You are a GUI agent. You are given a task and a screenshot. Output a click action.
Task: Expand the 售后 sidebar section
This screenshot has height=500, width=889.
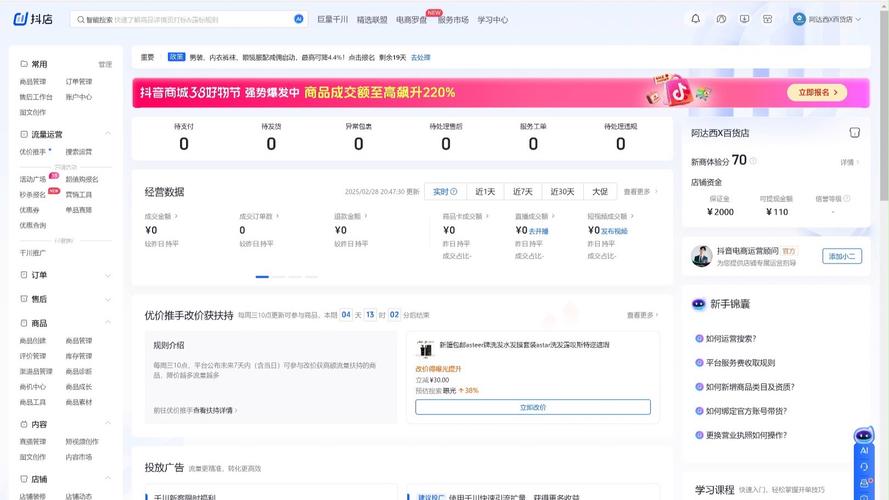(108, 299)
